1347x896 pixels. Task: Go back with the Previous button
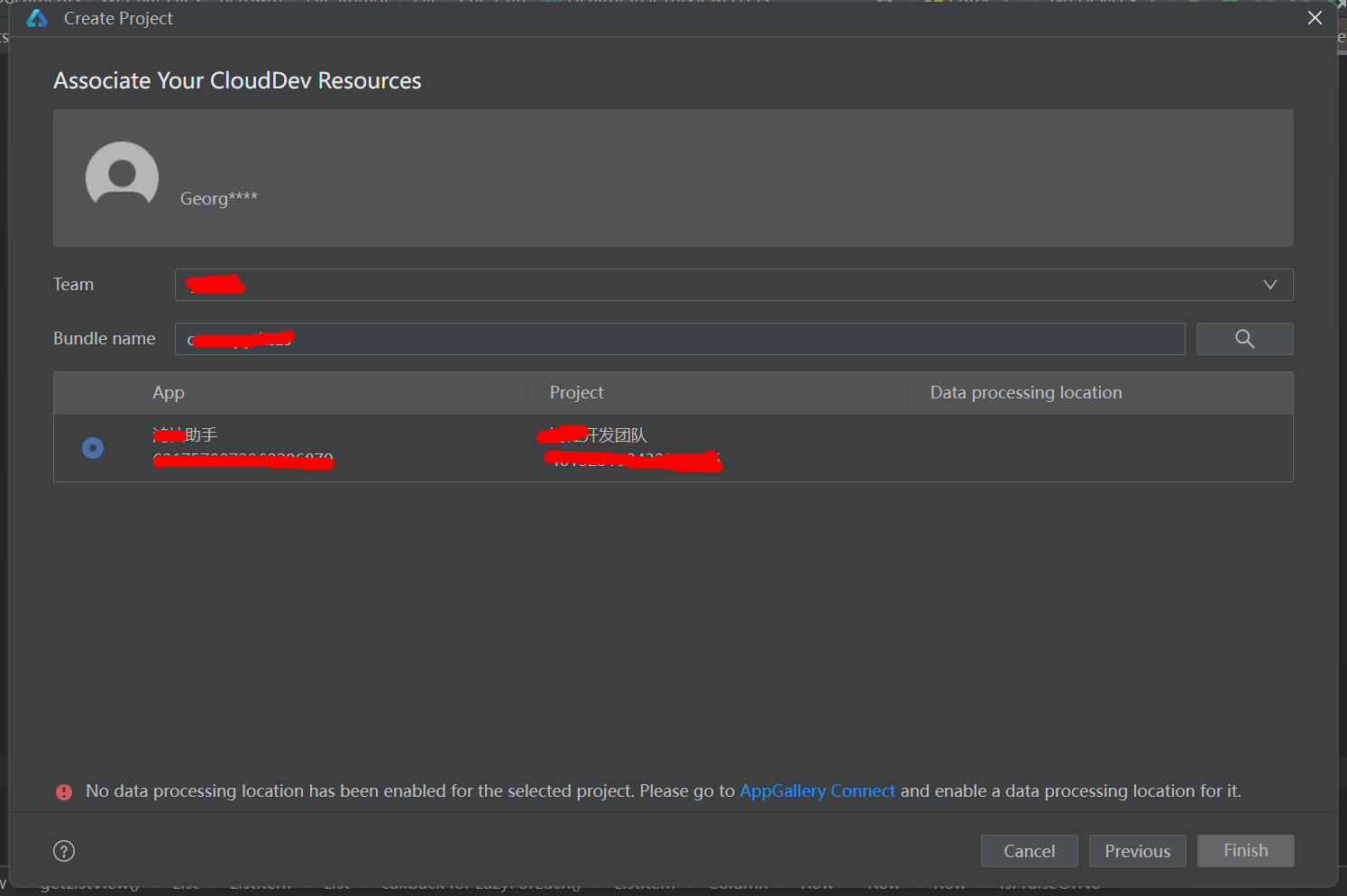(1137, 851)
